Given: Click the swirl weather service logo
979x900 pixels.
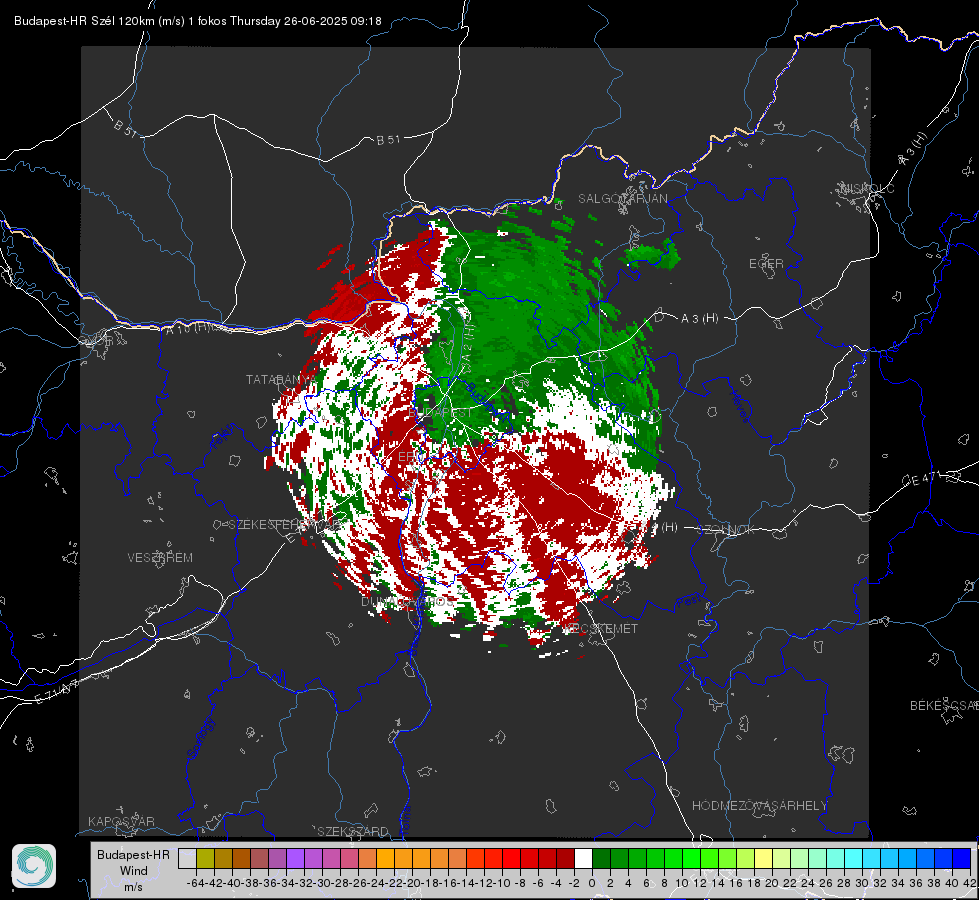Looking at the screenshot, I should (34, 866).
